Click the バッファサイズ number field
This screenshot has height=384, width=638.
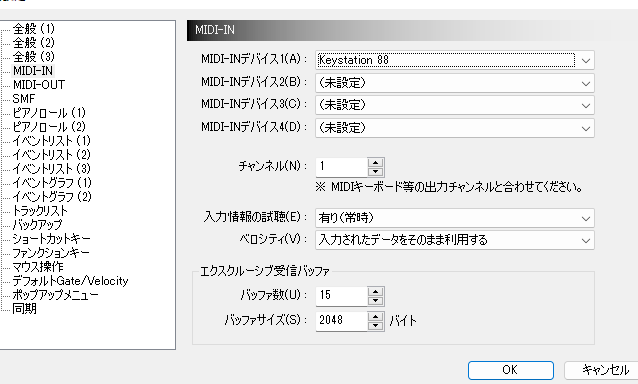click(x=341, y=321)
